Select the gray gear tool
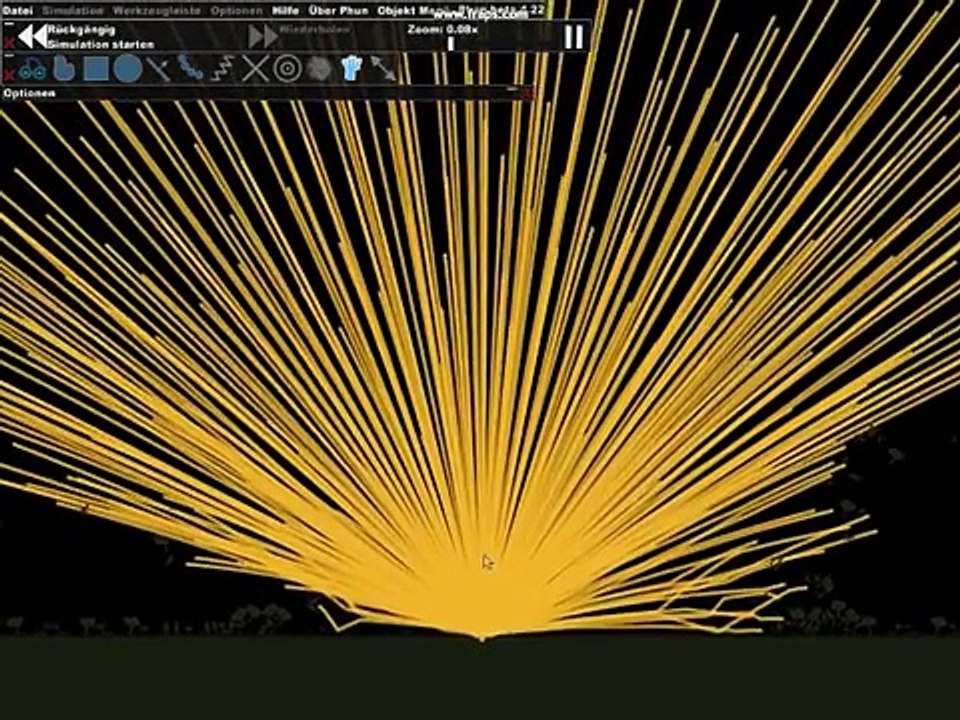960x720 pixels. [319, 69]
